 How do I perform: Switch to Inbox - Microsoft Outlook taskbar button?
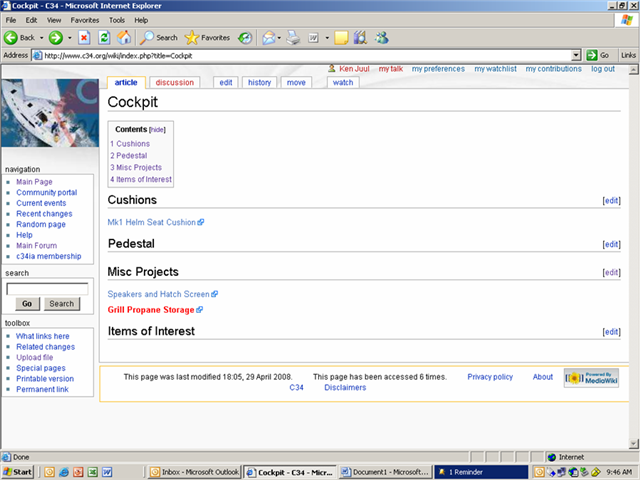(193, 471)
